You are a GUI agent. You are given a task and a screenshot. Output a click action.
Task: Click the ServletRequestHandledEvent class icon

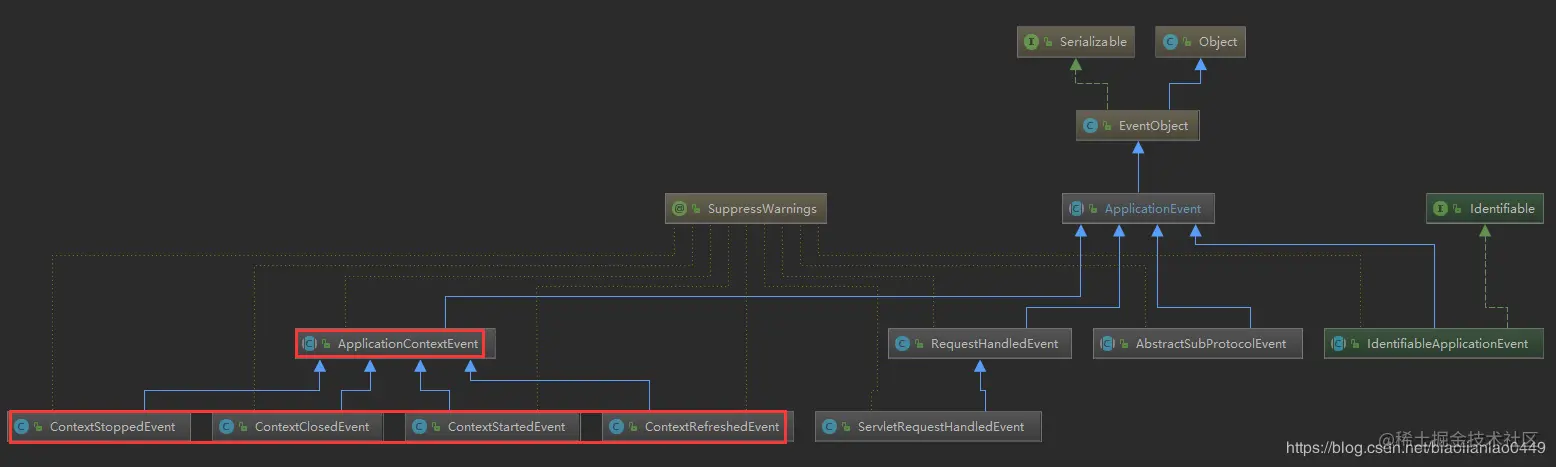[x=829, y=427]
